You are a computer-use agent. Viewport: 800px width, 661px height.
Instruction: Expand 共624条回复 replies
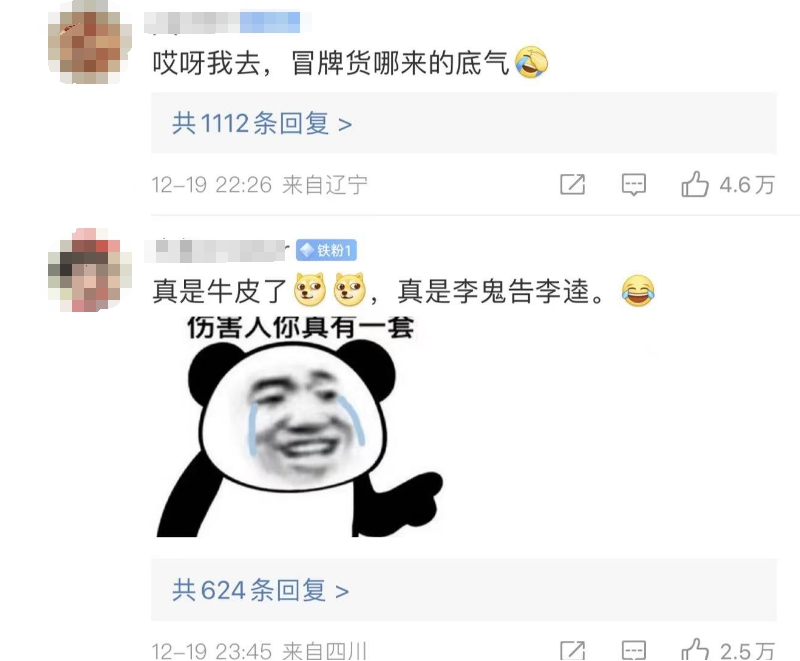pyautogui.click(x=260, y=591)
